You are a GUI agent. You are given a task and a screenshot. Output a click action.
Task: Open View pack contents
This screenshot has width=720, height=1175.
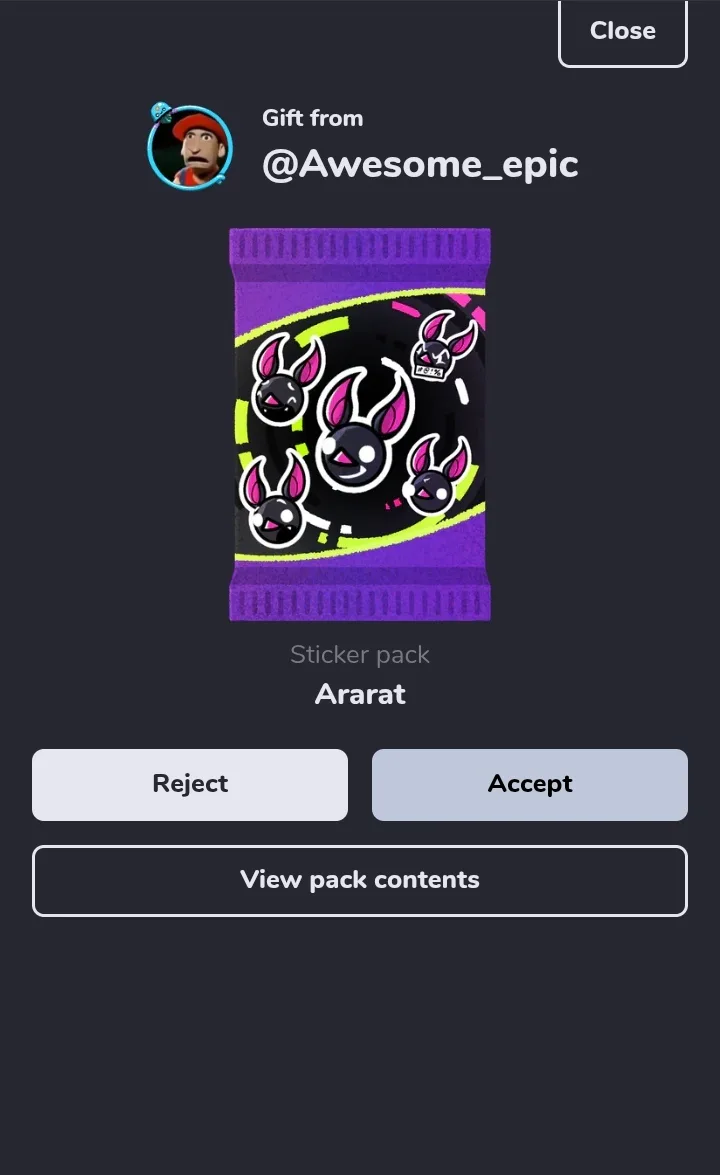pos(360,881)
